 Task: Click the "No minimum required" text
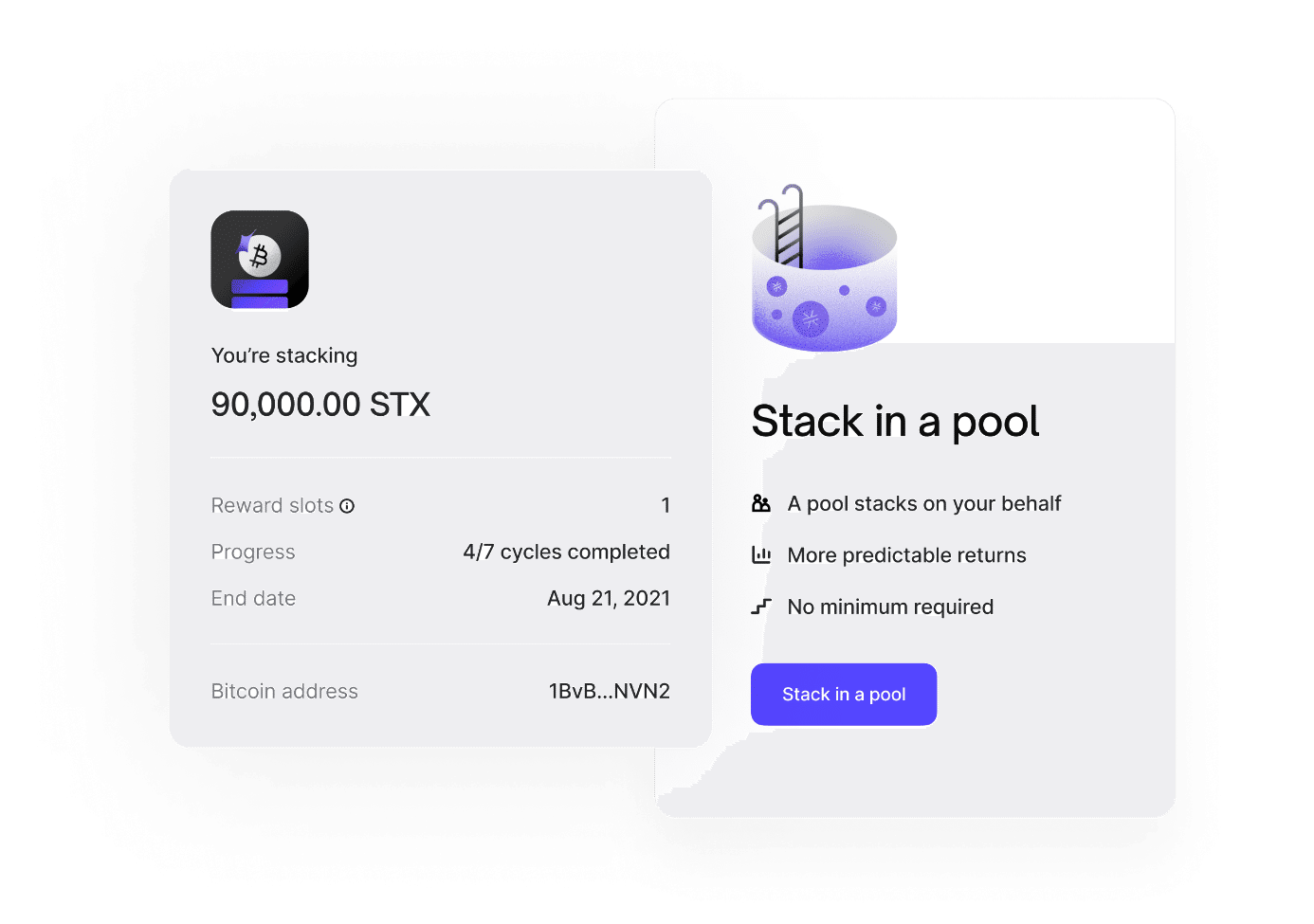[890, 607]
